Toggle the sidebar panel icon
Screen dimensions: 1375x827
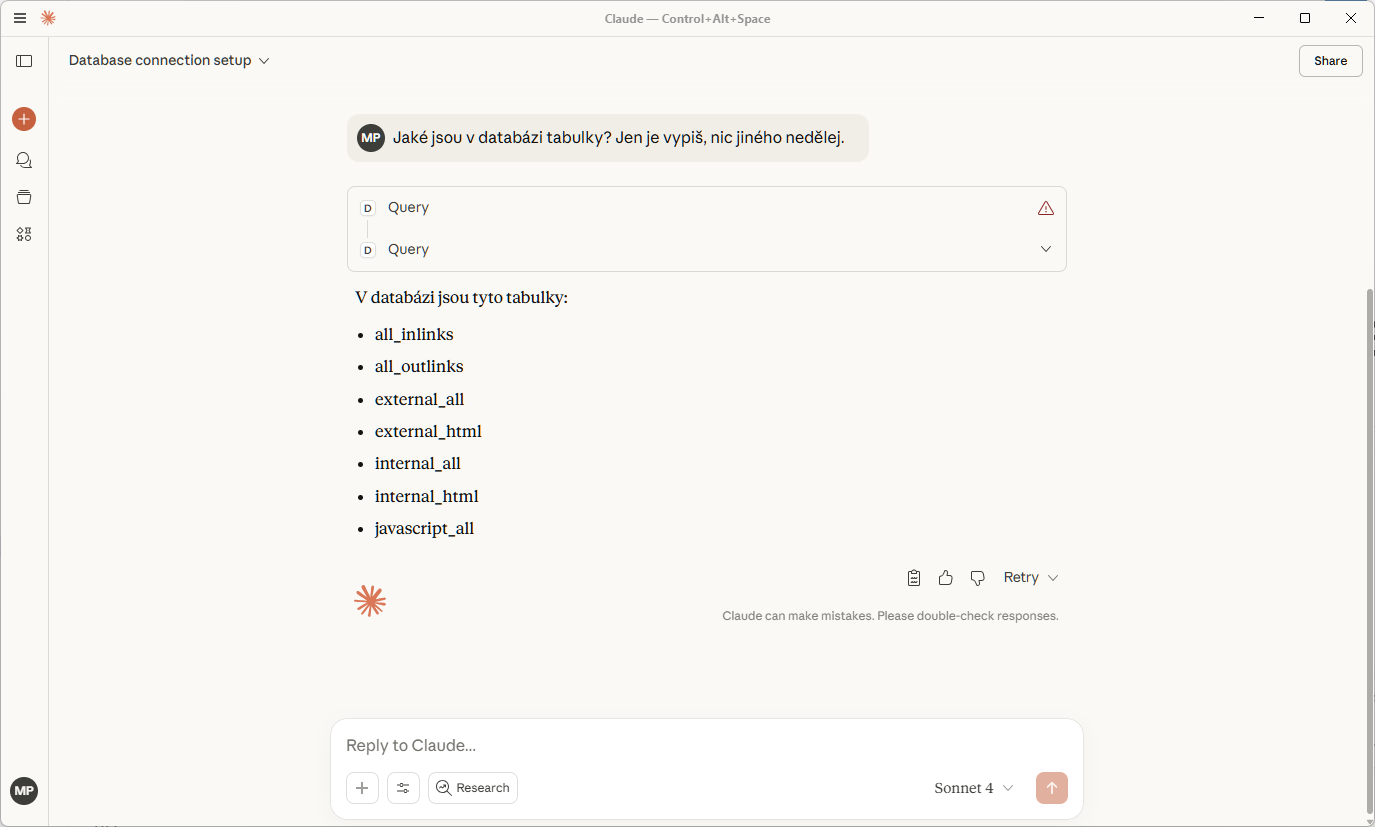pyautogui.click(x=24, y=61)
